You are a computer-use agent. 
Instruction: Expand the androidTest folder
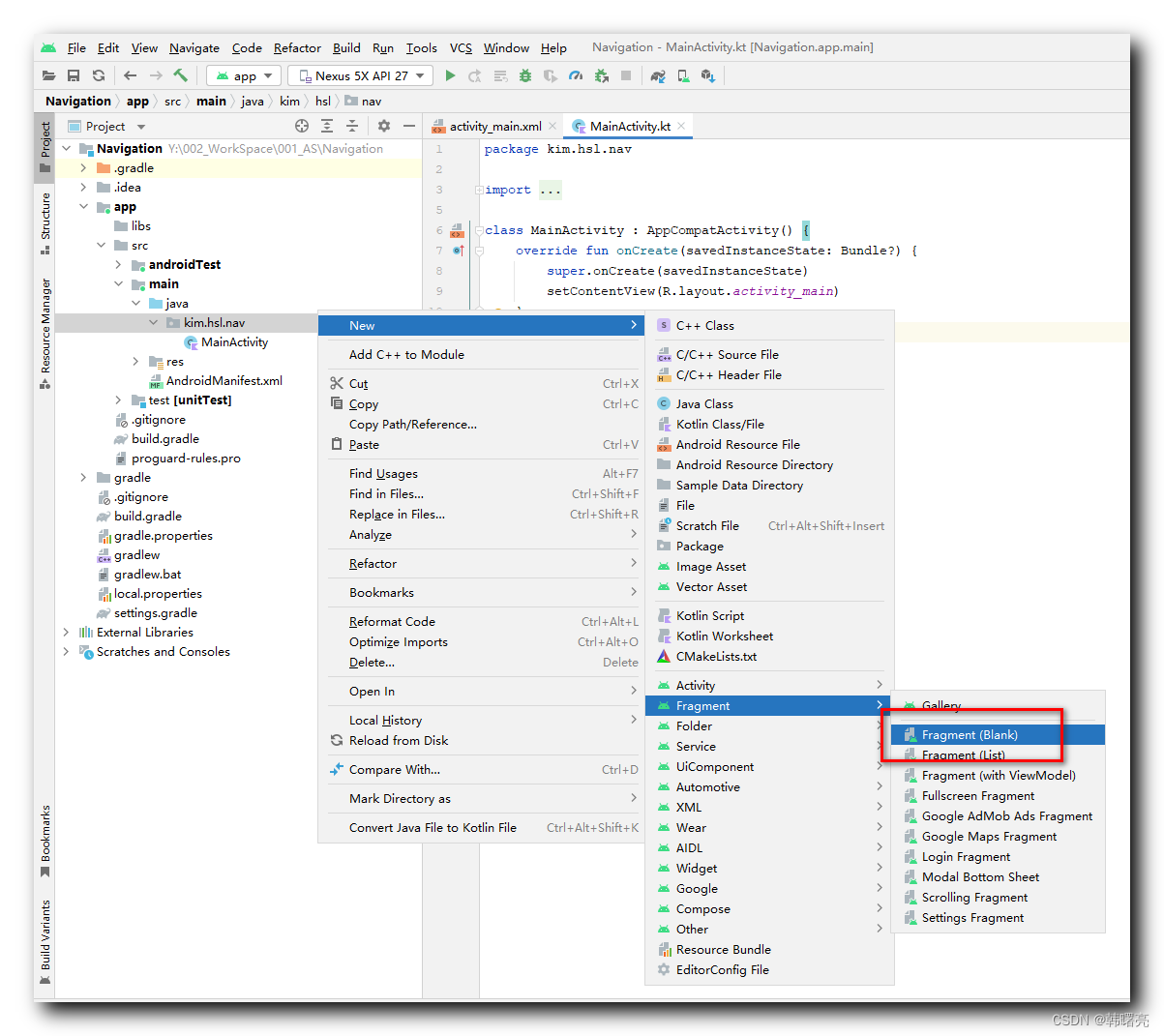(x=119, y=265)
